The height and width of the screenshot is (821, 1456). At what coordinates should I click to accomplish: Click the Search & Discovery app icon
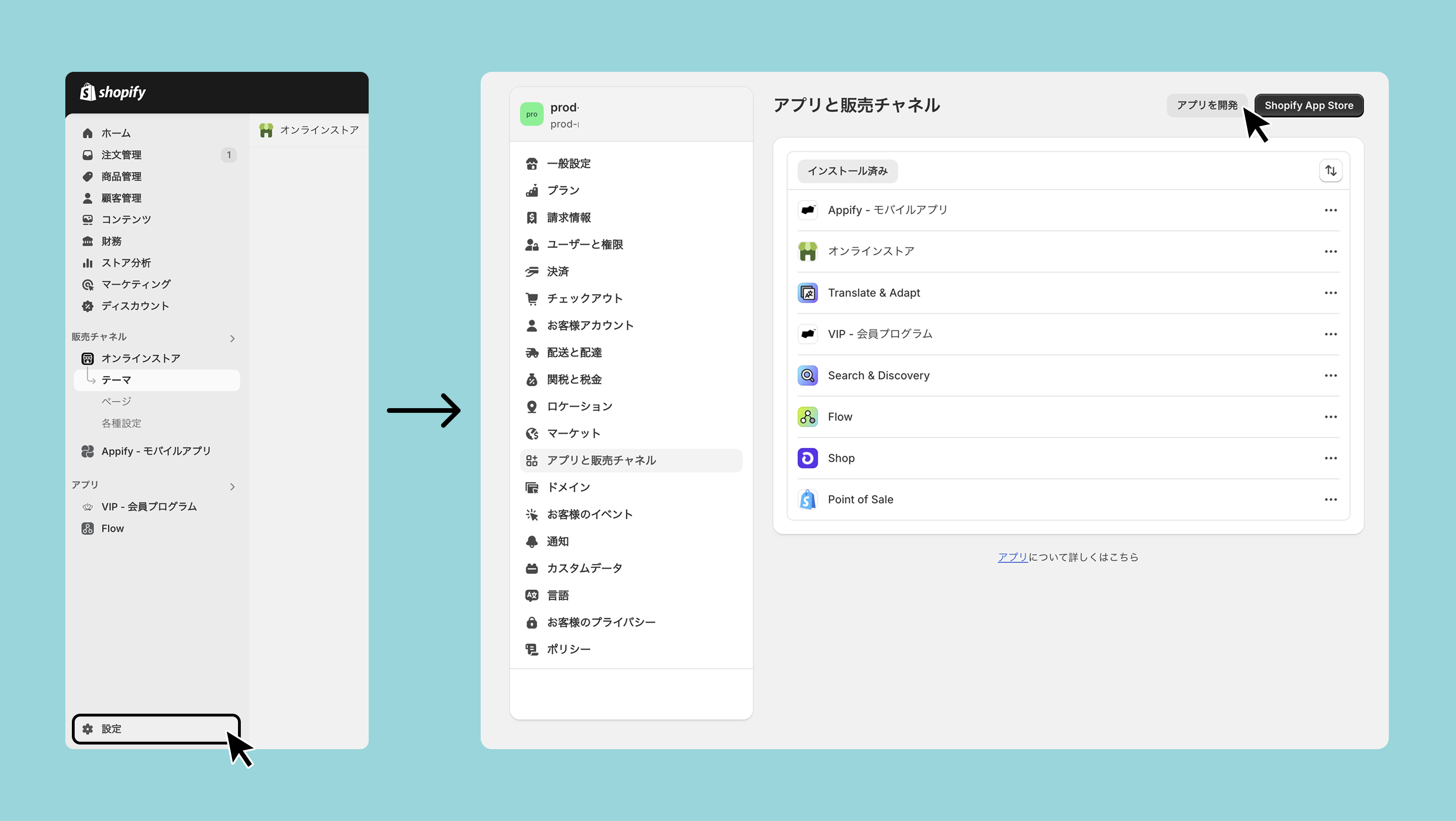click(807, 376)
